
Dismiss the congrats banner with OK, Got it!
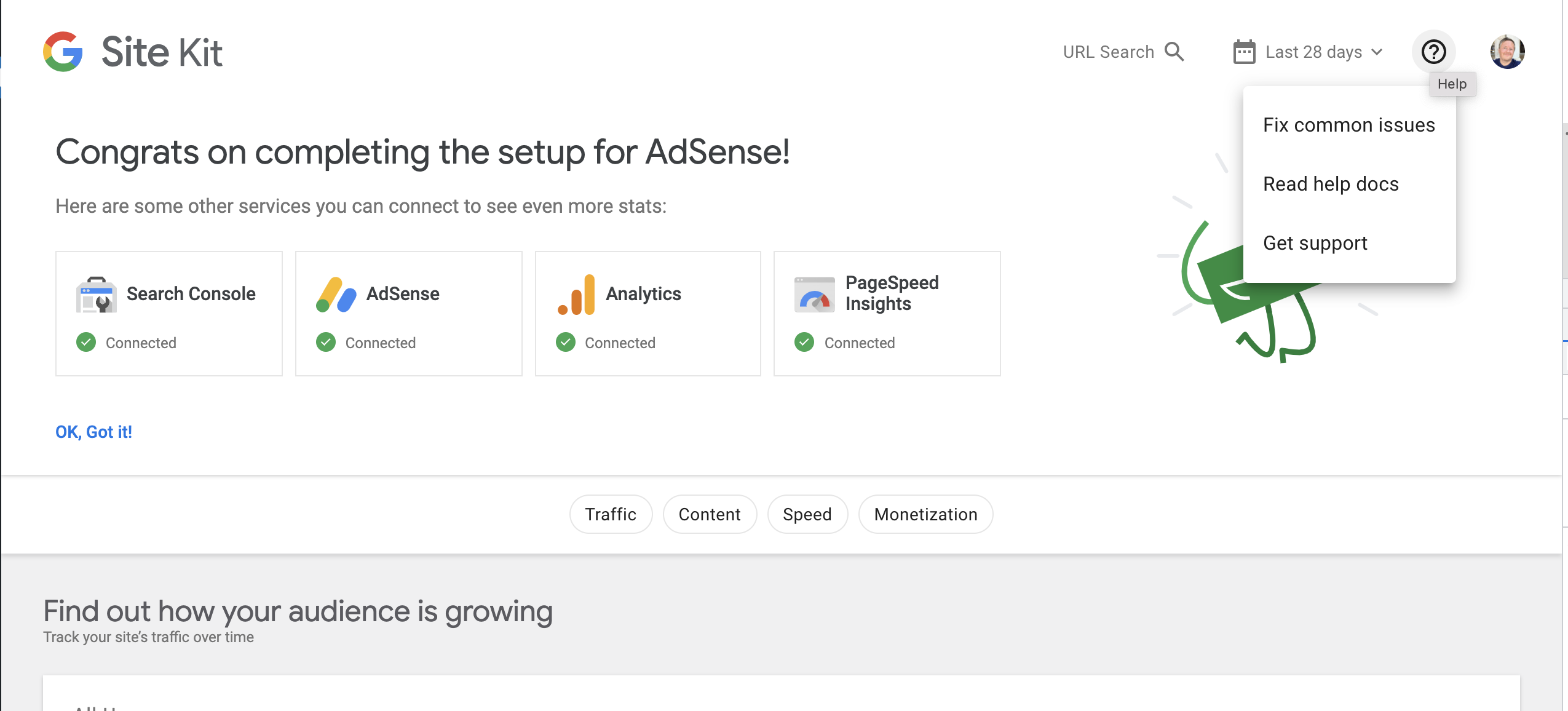click(x=93, y=432)
